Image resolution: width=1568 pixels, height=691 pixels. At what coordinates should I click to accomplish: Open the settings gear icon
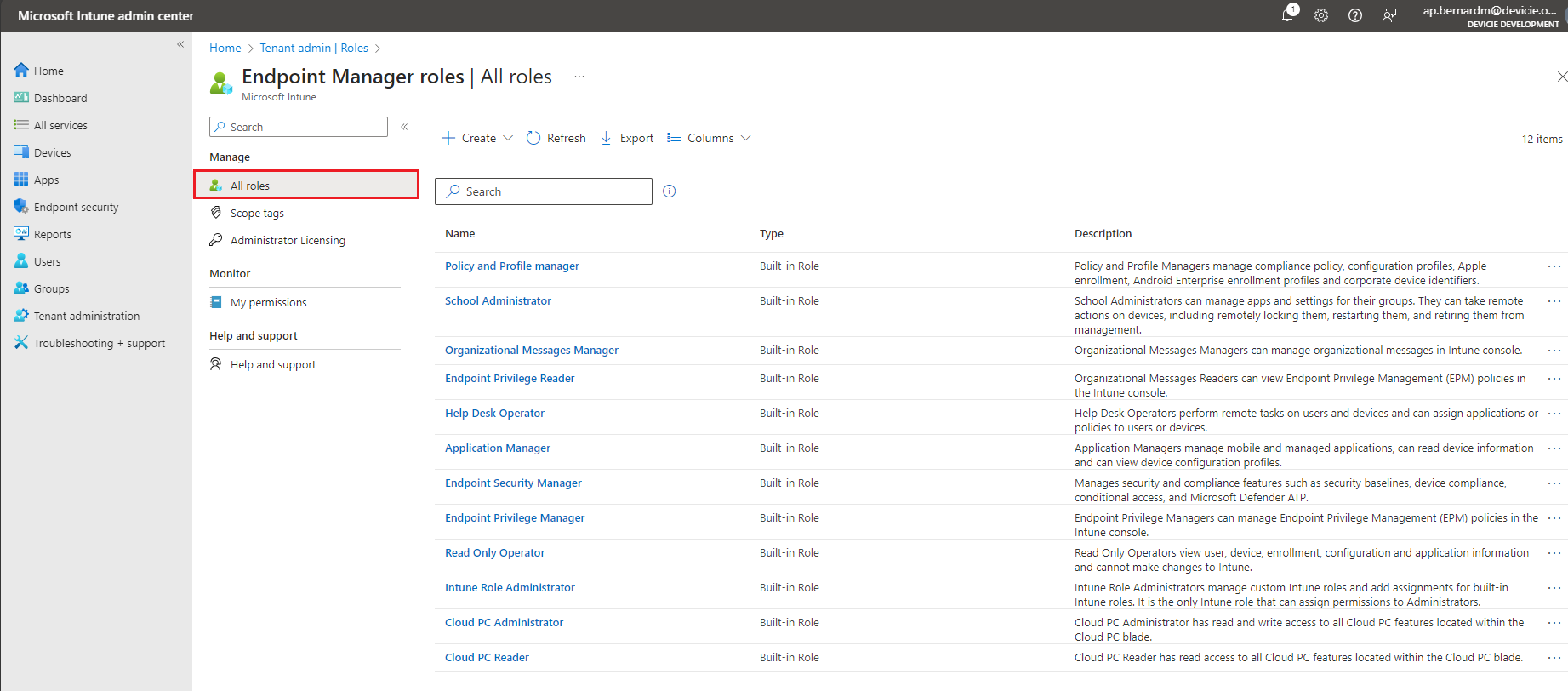coord(1320,15)
